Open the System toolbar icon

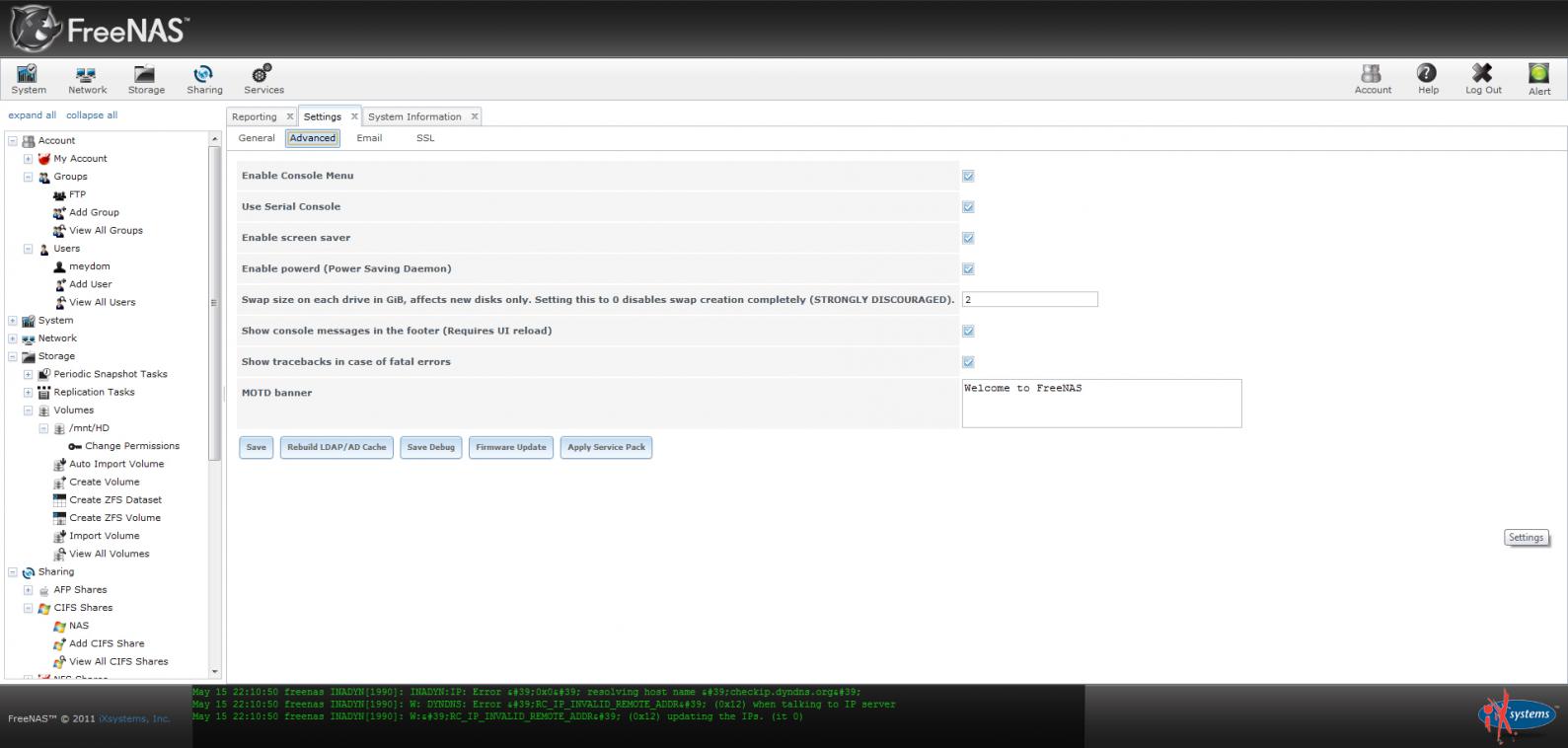tap(29, 80)
